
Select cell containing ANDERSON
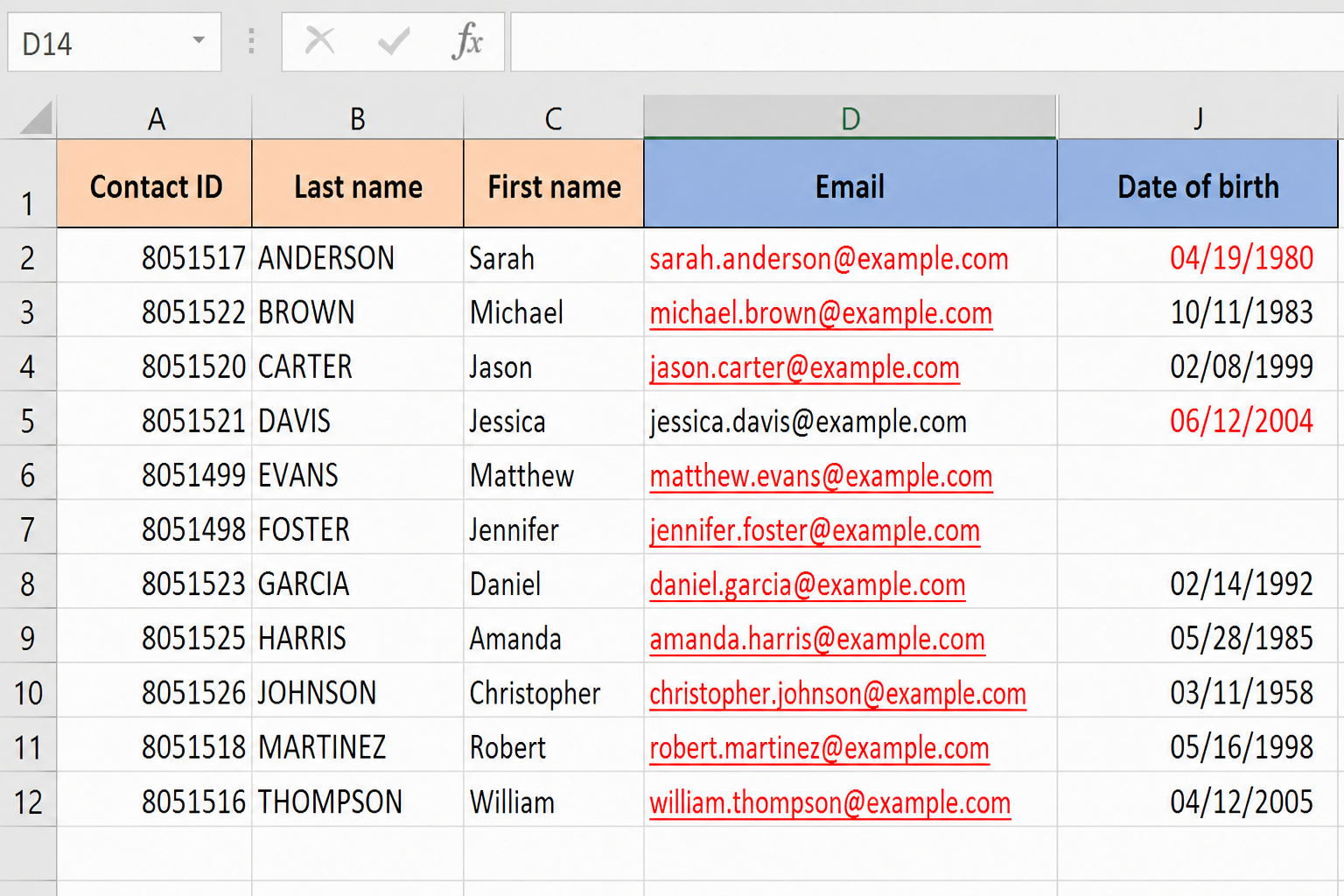[358, 257]
